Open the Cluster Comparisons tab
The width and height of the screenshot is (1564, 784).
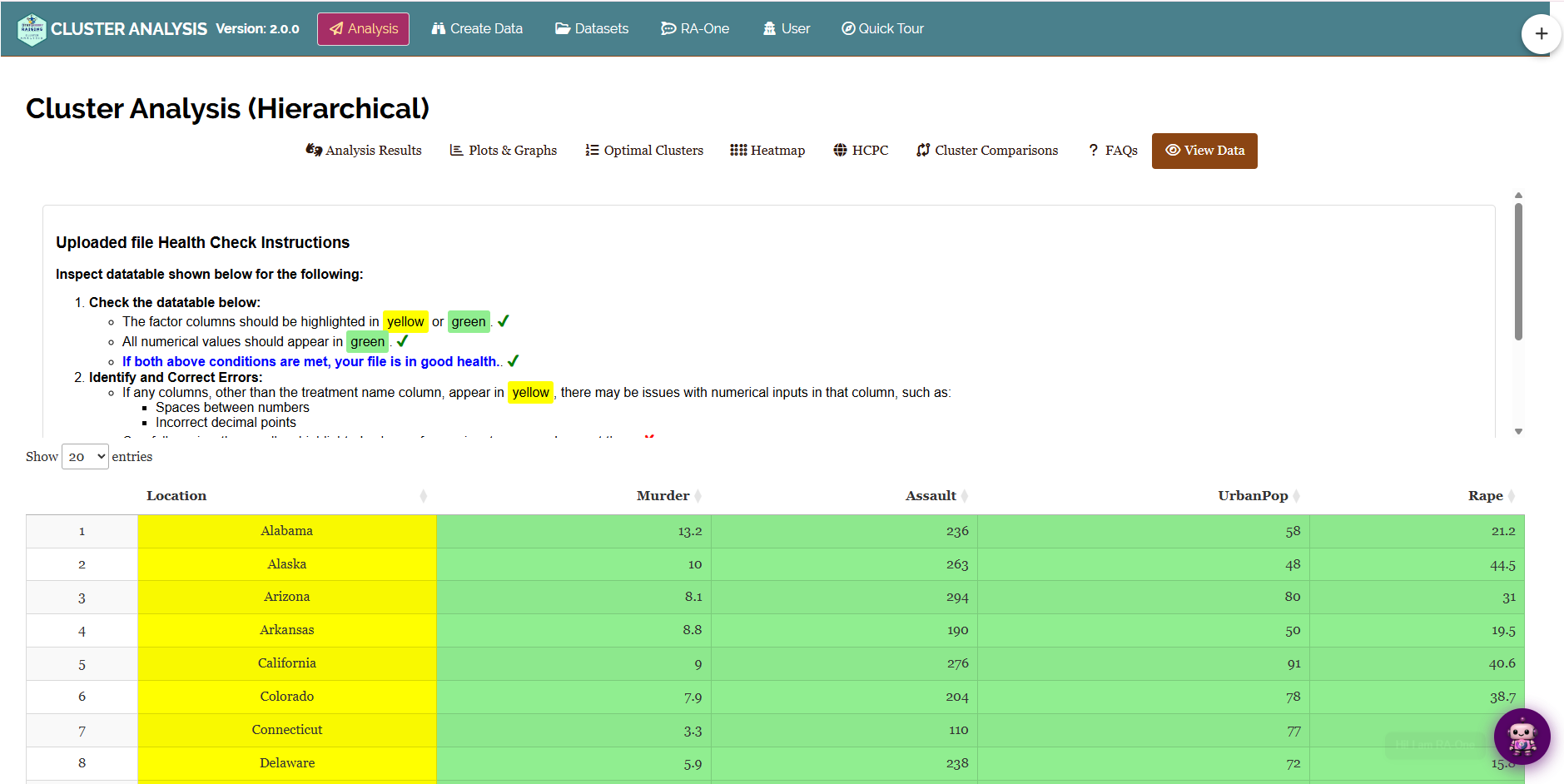[987, 151]
